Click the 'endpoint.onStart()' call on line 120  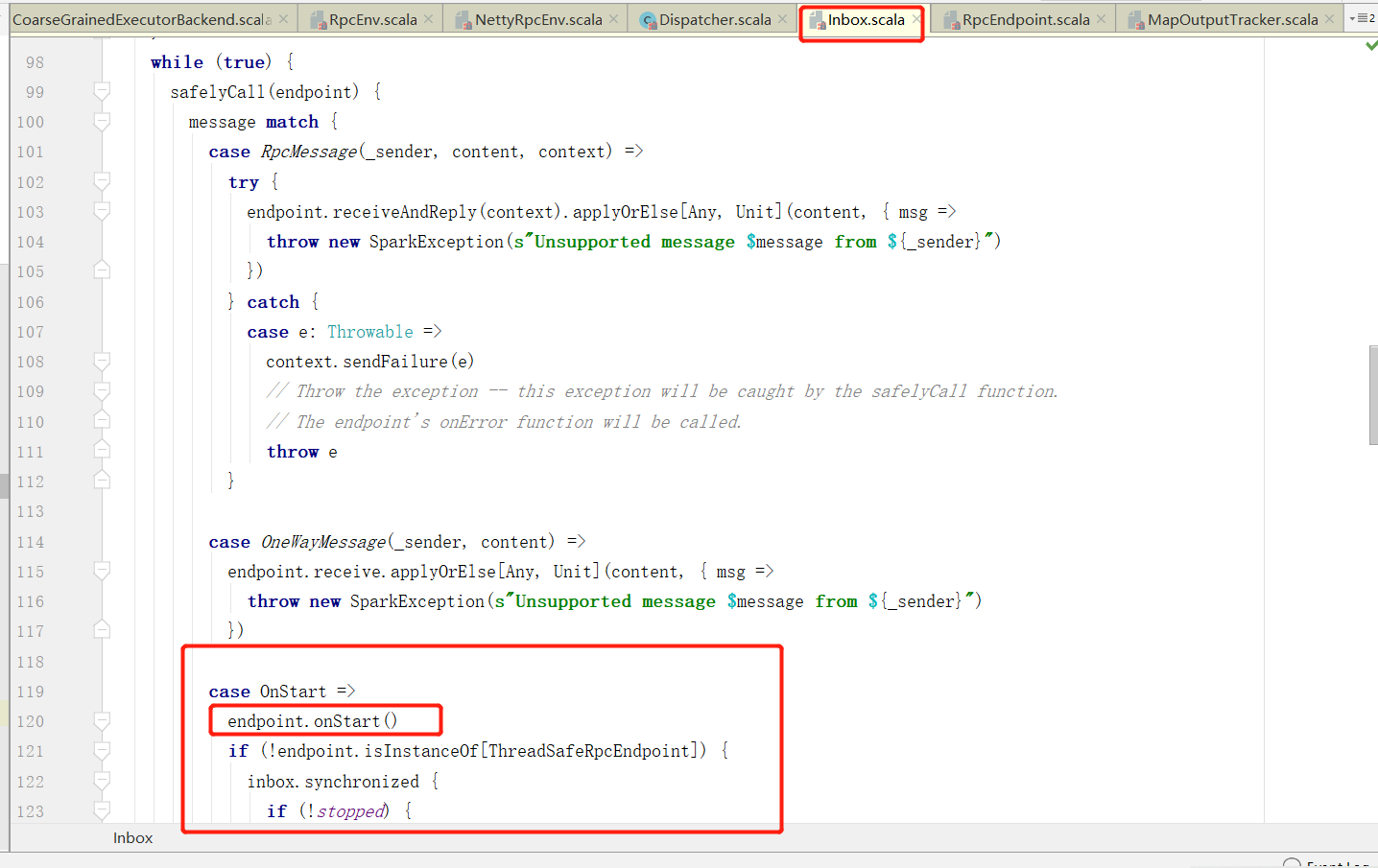point(312,721)
